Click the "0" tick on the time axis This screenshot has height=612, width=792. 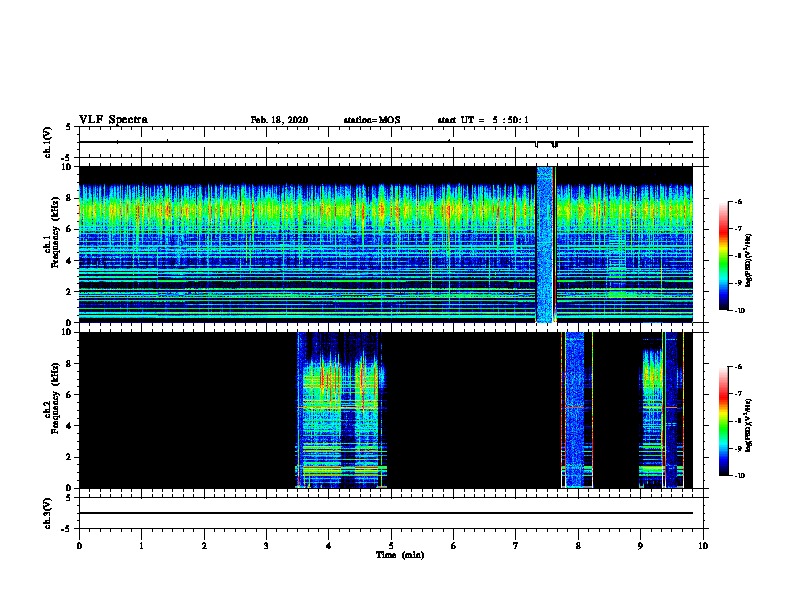coord(79,546)
